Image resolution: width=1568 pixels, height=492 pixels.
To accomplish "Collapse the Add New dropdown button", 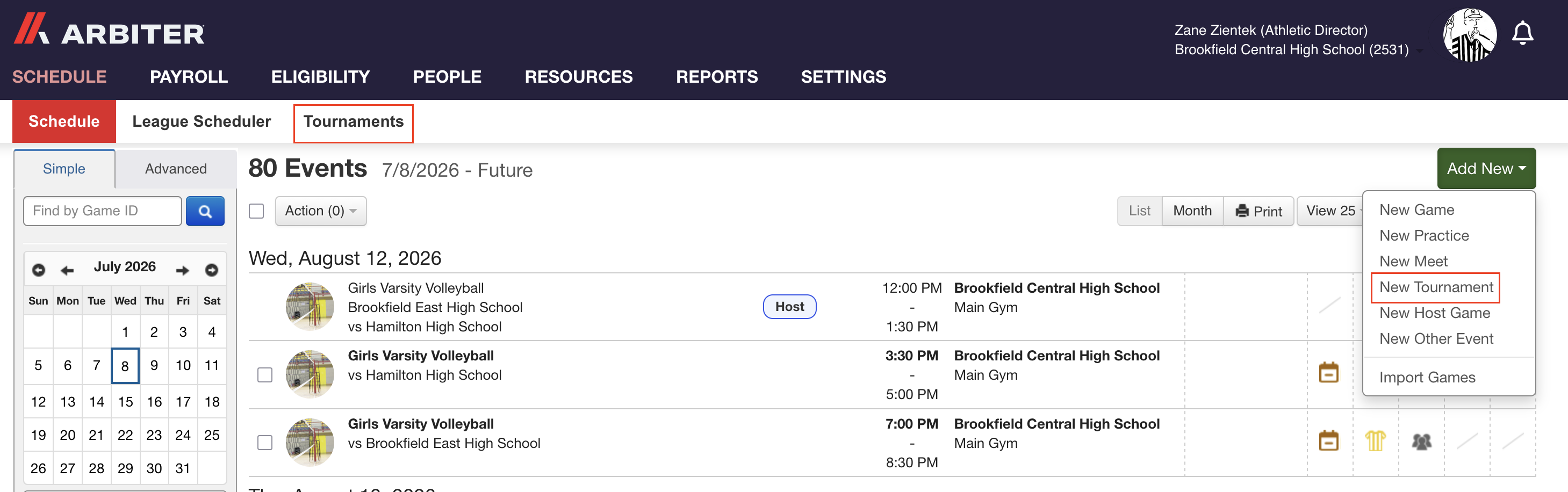I will [x=1486, y=169].
